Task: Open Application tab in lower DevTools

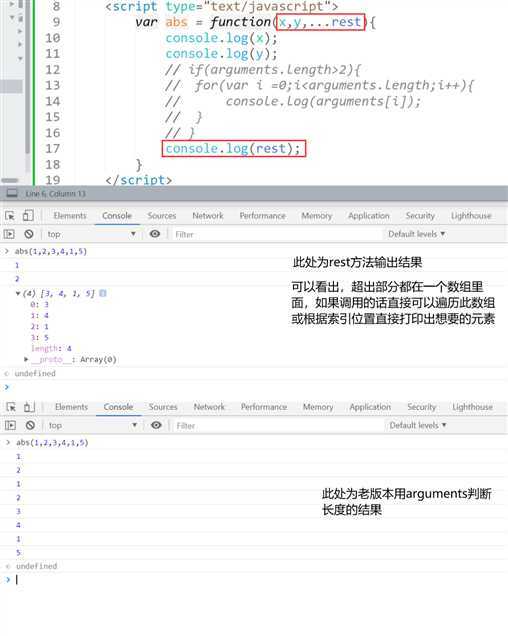Action: tap(370, 407)
